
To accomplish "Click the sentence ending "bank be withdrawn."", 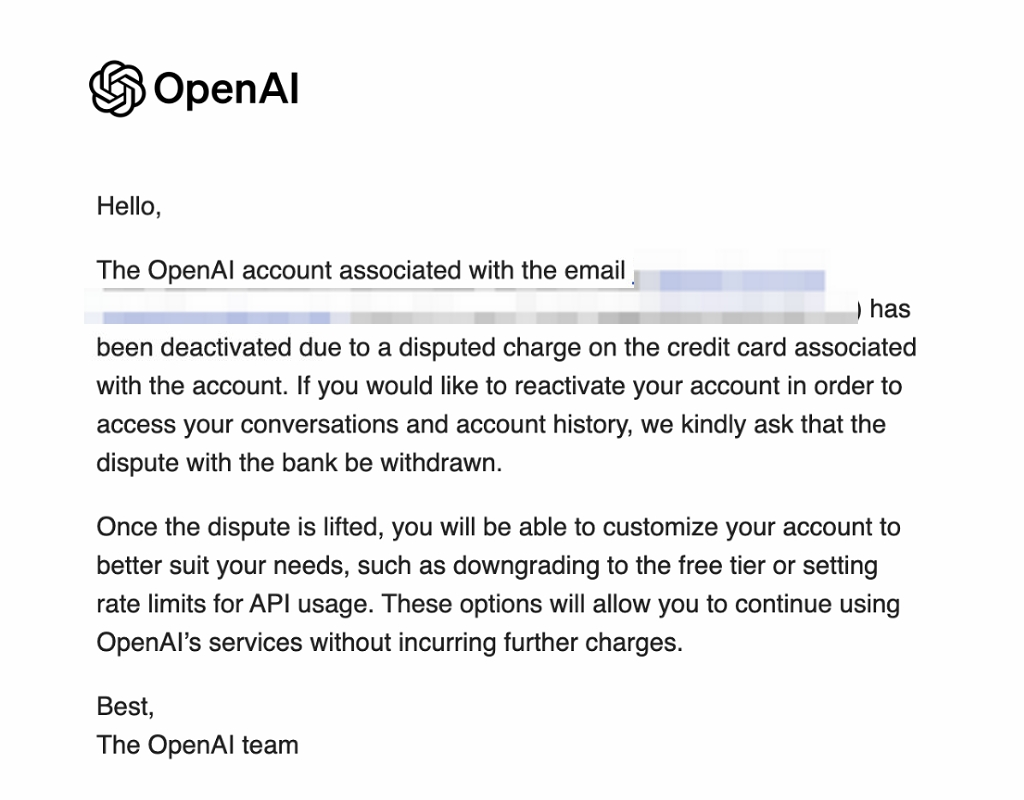I will (392, 463).
